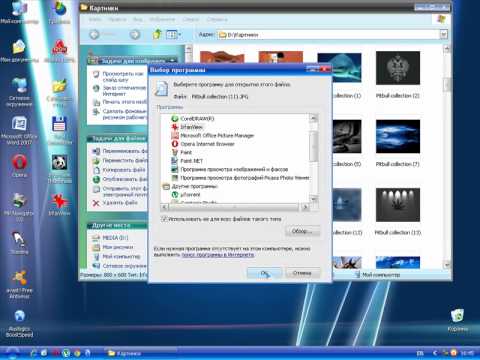Select CorelDRAW in the program list
480x360 pixels.
(197, 118)
